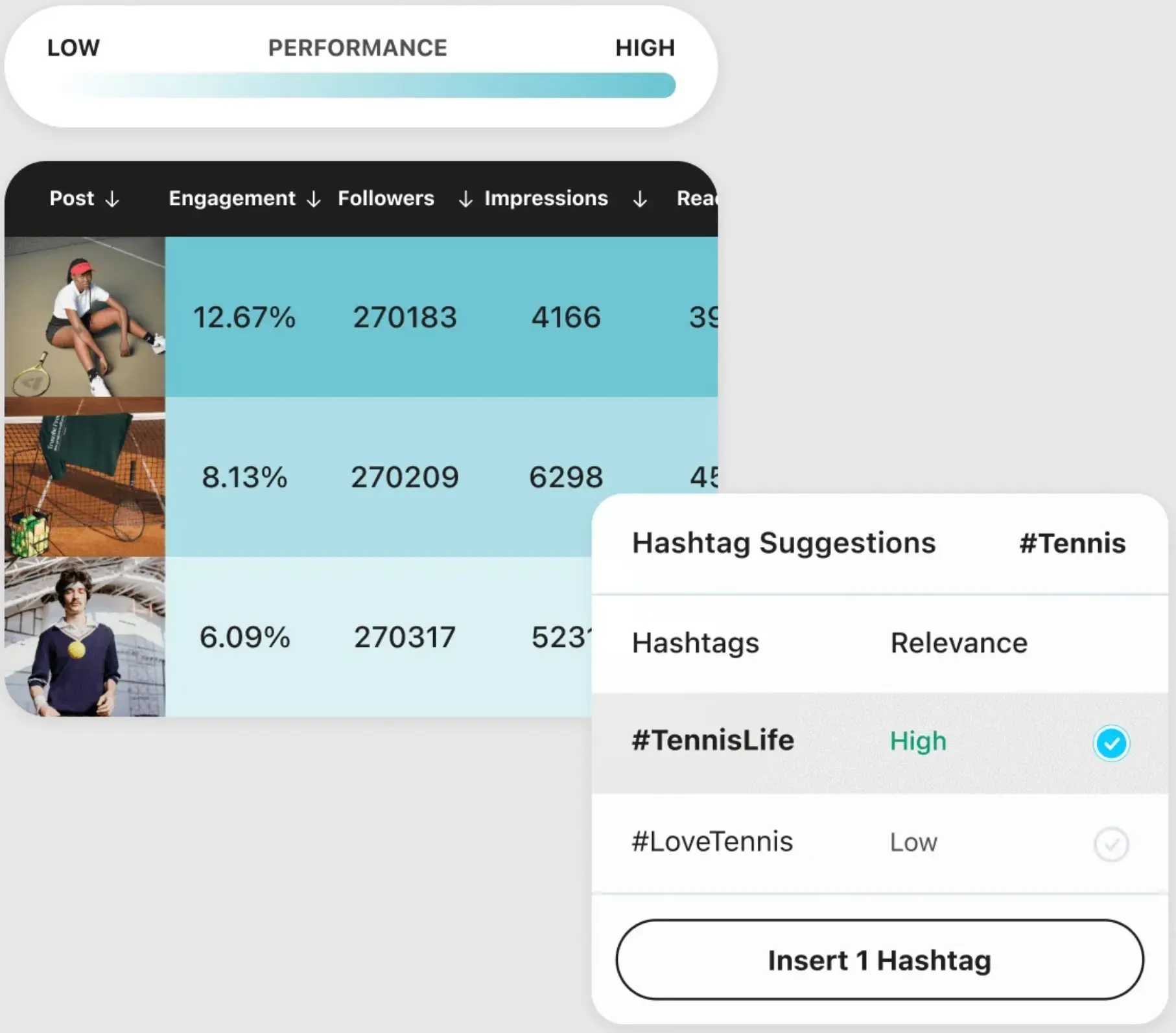Click the High relevance indicator for #TennisLife
This screenshot has width=1176, height=1033.
pos(918,742)
